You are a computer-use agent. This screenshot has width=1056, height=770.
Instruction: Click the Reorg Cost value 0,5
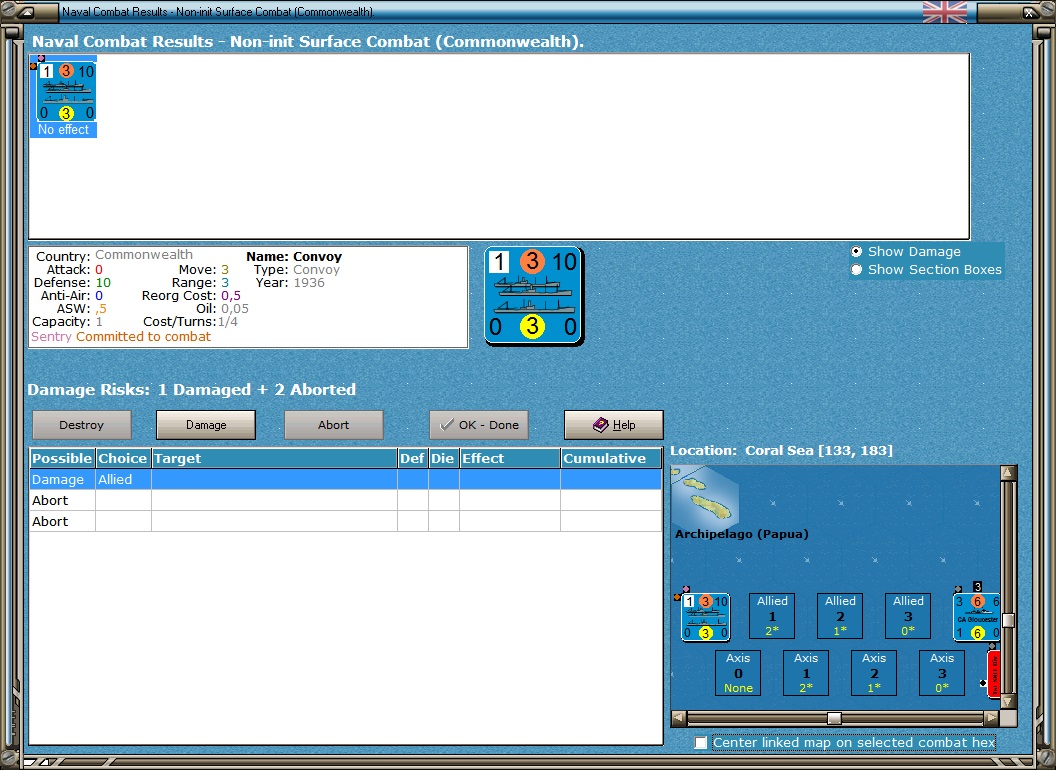tap(230, 296)
